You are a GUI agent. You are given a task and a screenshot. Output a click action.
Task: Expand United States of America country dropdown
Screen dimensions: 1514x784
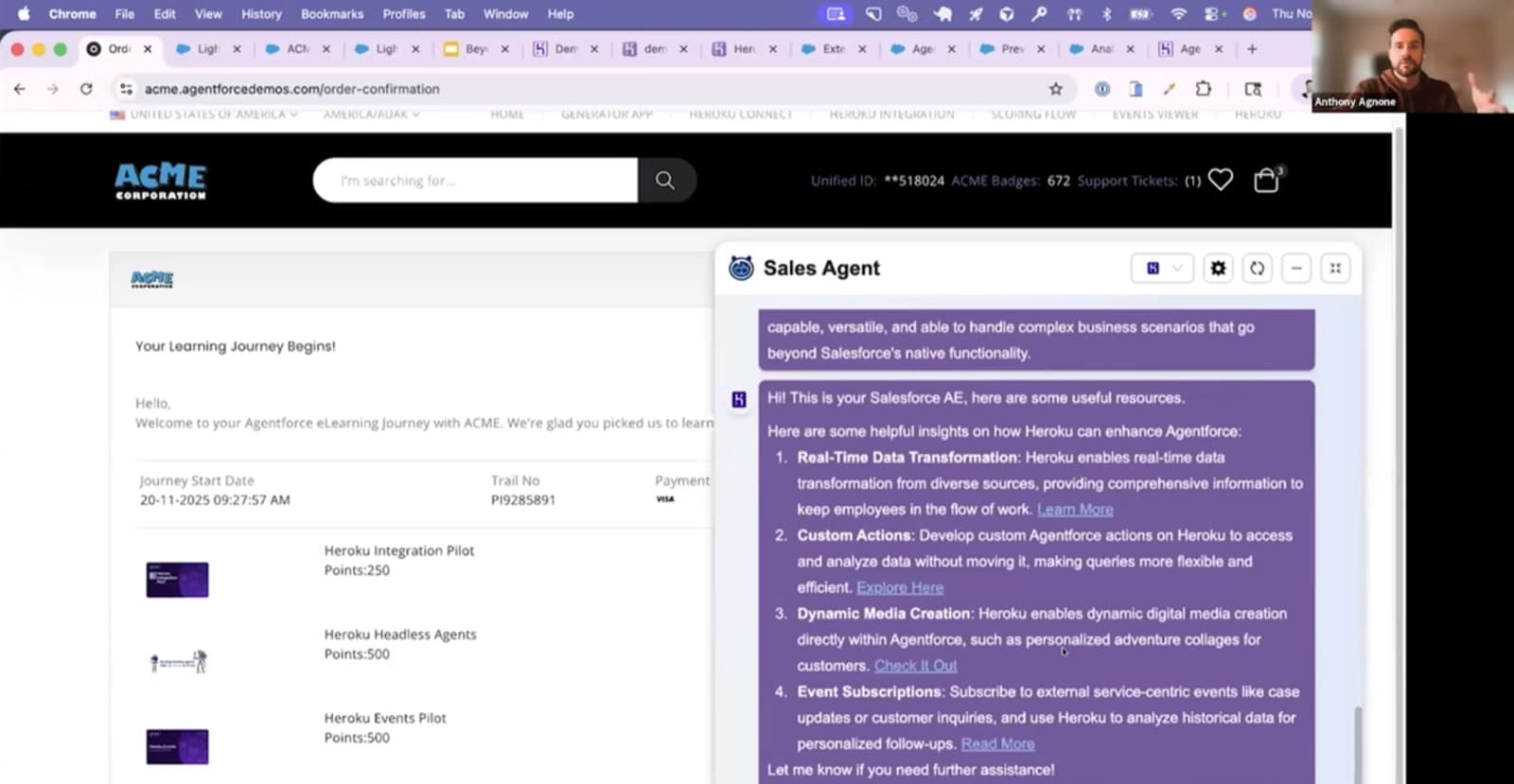tap(203, 114)
